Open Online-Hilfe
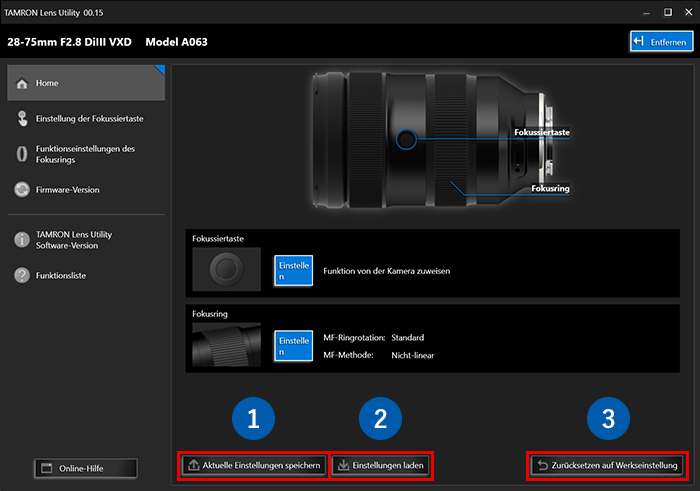 point(86,468)
